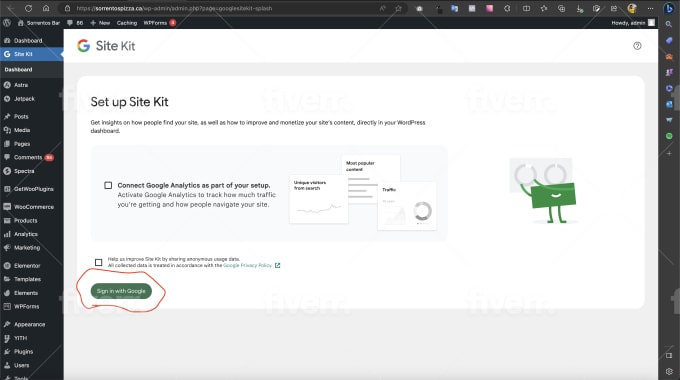Open the Howdy, admin account menu
680x380 pixels.
click(633, 23)
